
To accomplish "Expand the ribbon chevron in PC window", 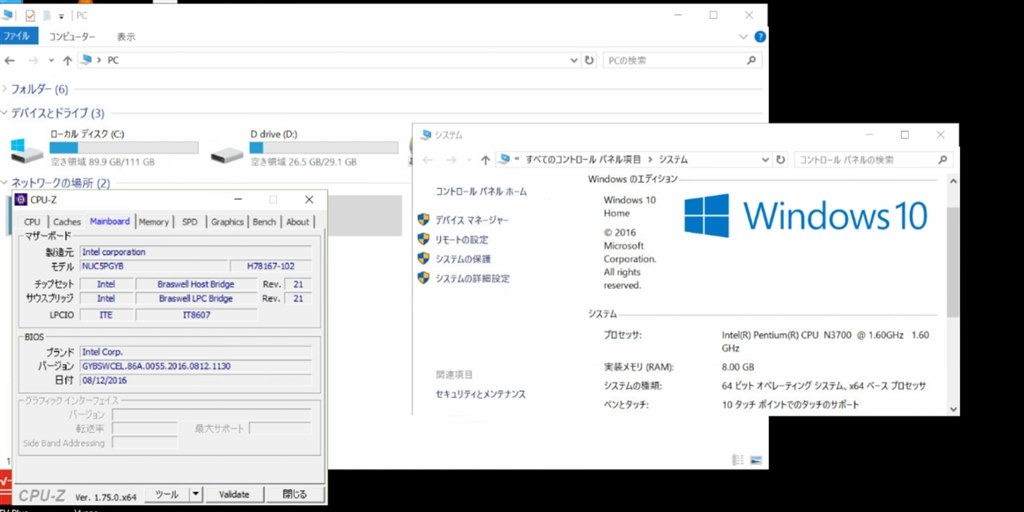I will tap(743, 37).
